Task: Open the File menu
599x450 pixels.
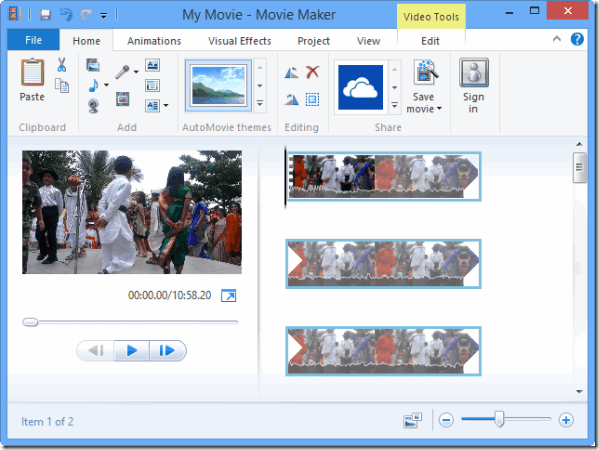Action: tap(34, 40)
